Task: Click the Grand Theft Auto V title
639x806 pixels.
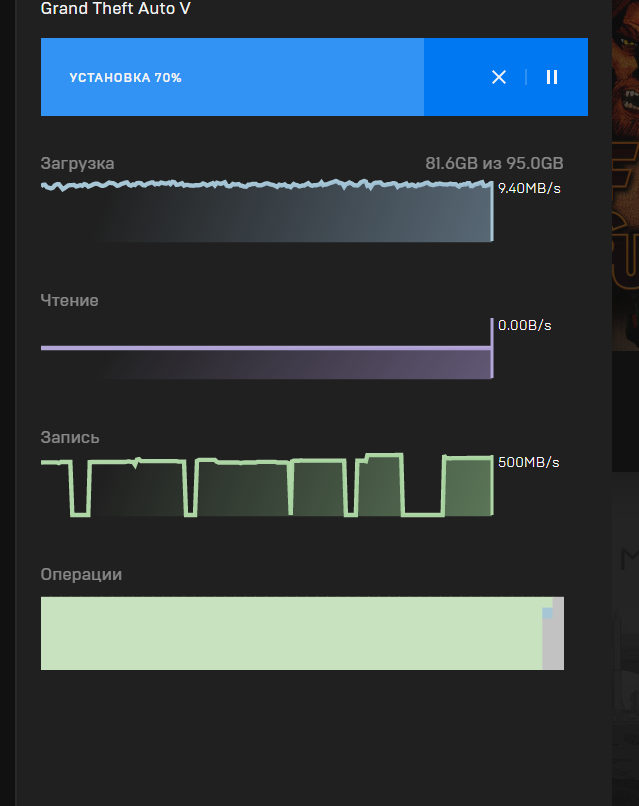Action: tap(116, 8)
